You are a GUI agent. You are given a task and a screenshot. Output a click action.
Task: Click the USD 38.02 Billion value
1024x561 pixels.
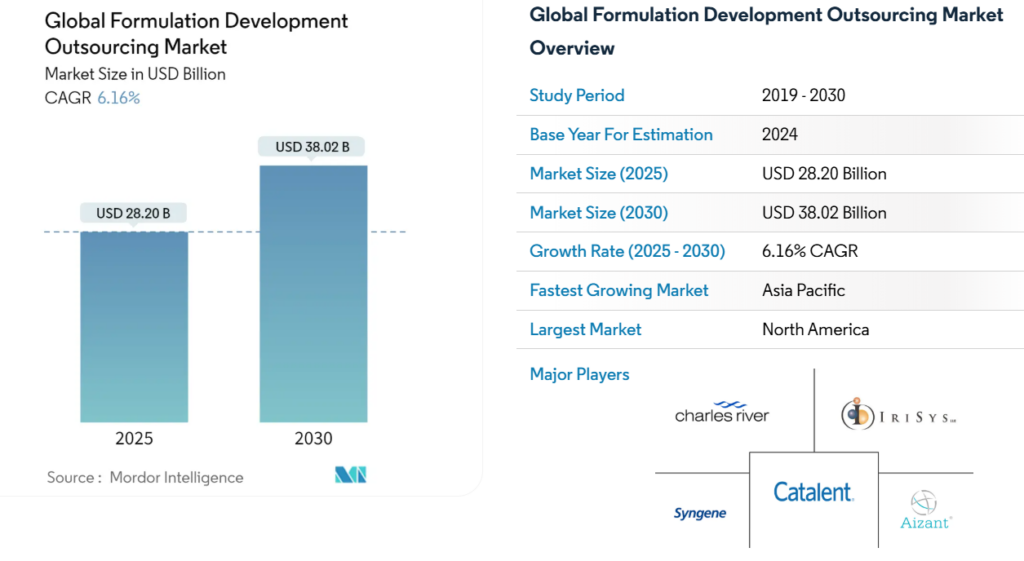[x=824, y=213]
